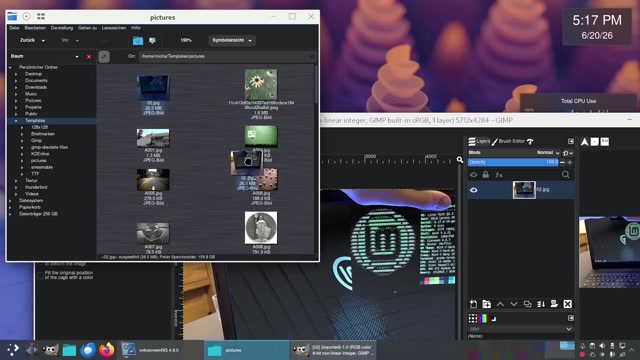Toggle the layer lock icon

pos(486,175)
